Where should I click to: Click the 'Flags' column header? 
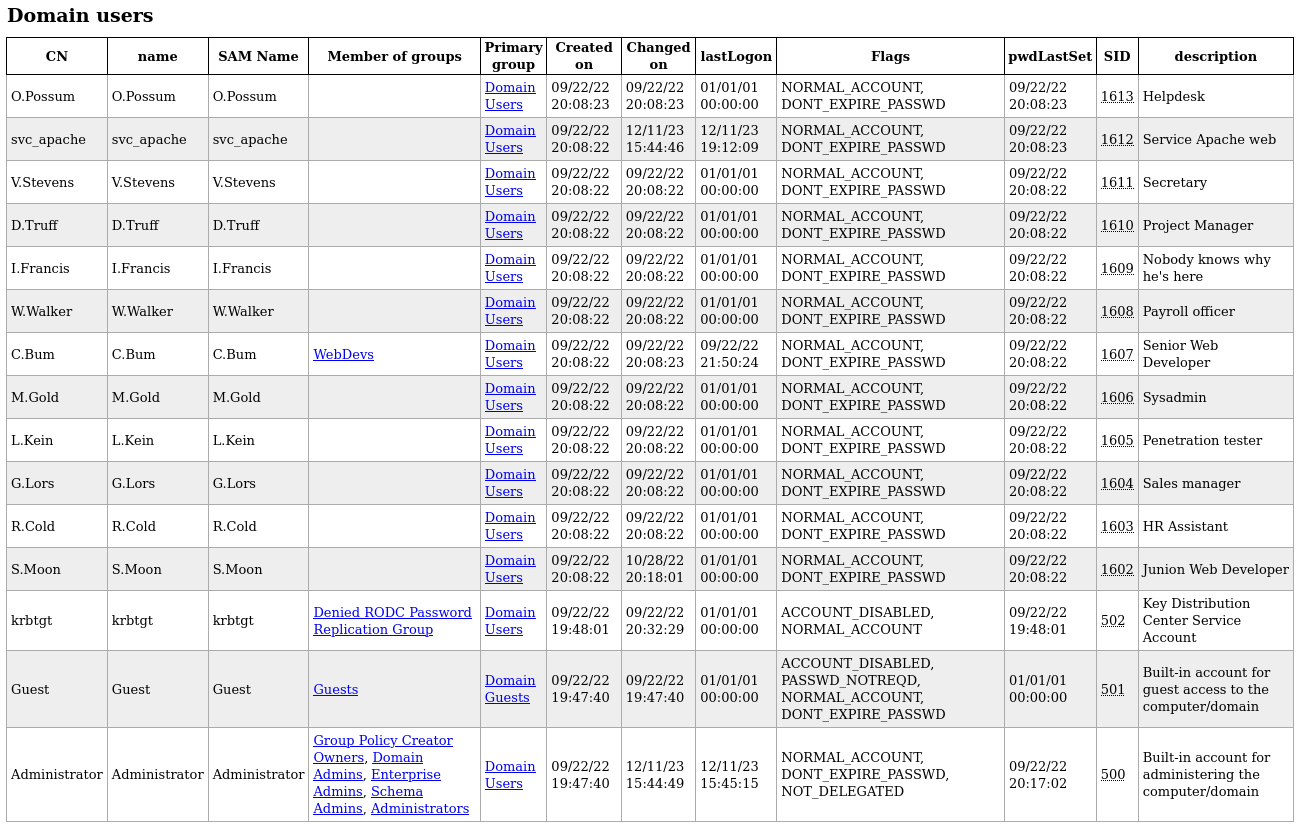click(x=890, y=56)
